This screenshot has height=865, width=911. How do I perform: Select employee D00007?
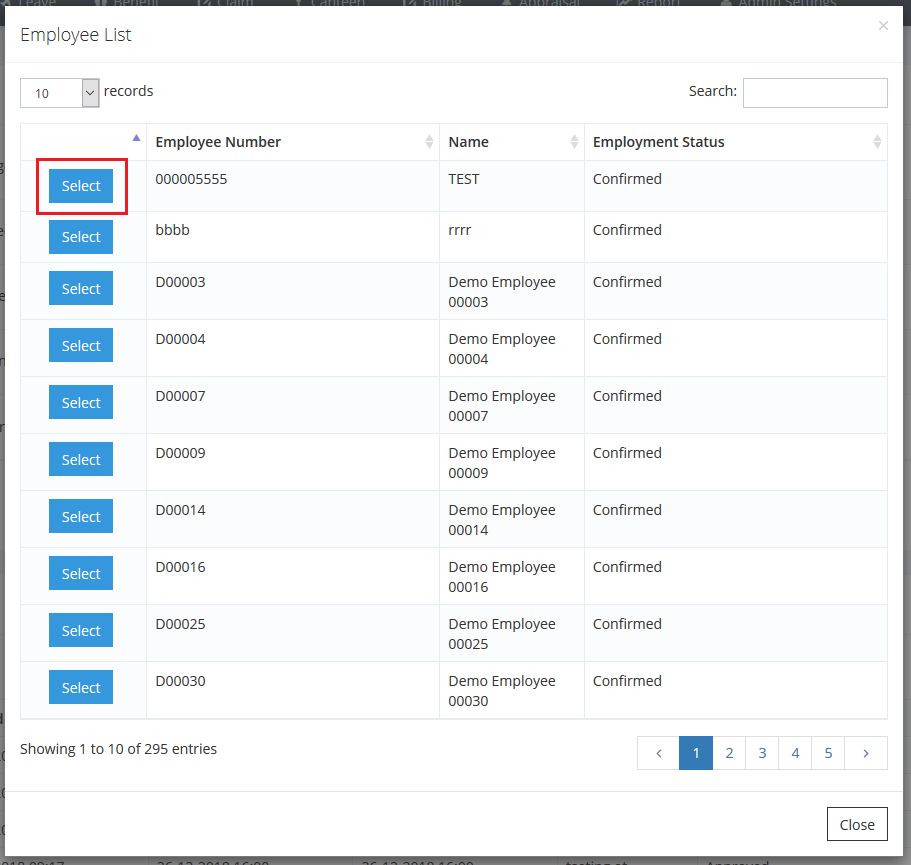81,403
